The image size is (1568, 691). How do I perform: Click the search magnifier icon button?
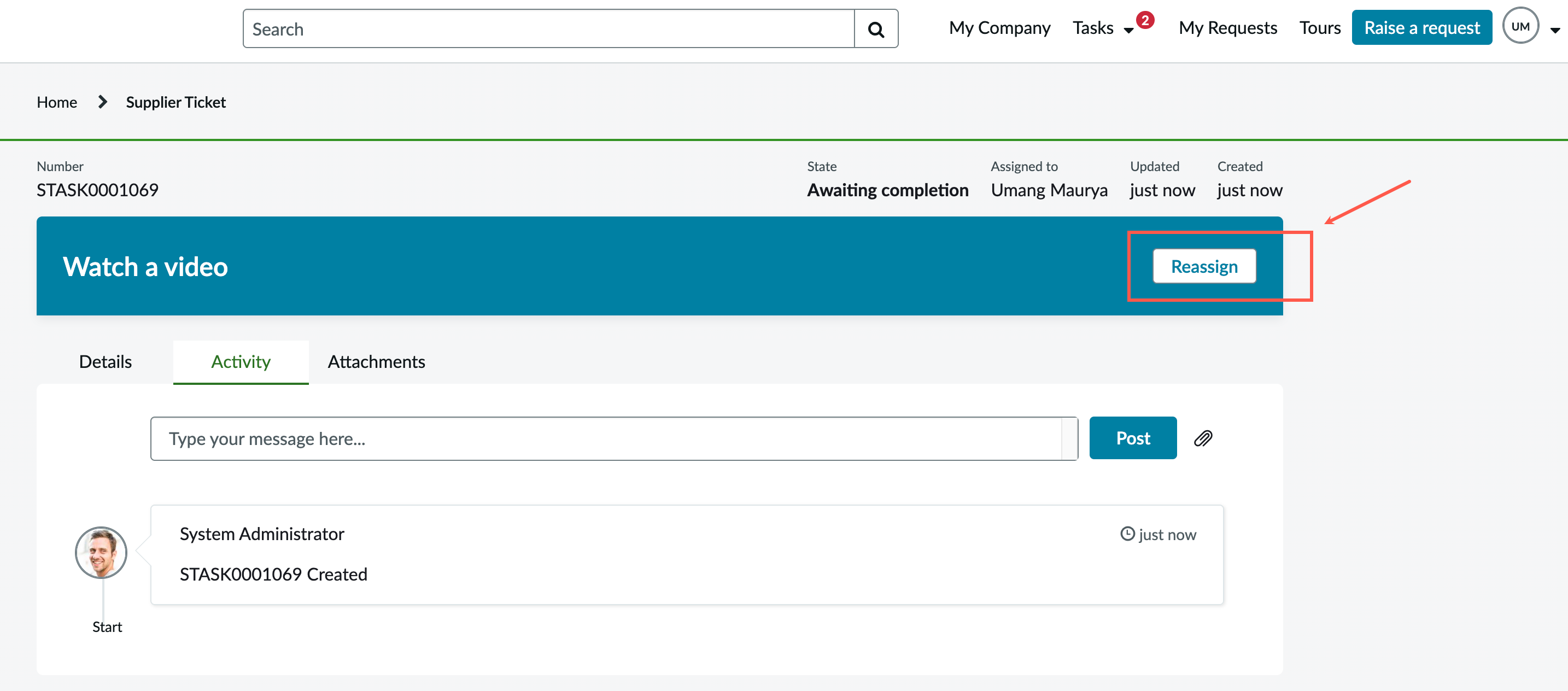point(876,28)
